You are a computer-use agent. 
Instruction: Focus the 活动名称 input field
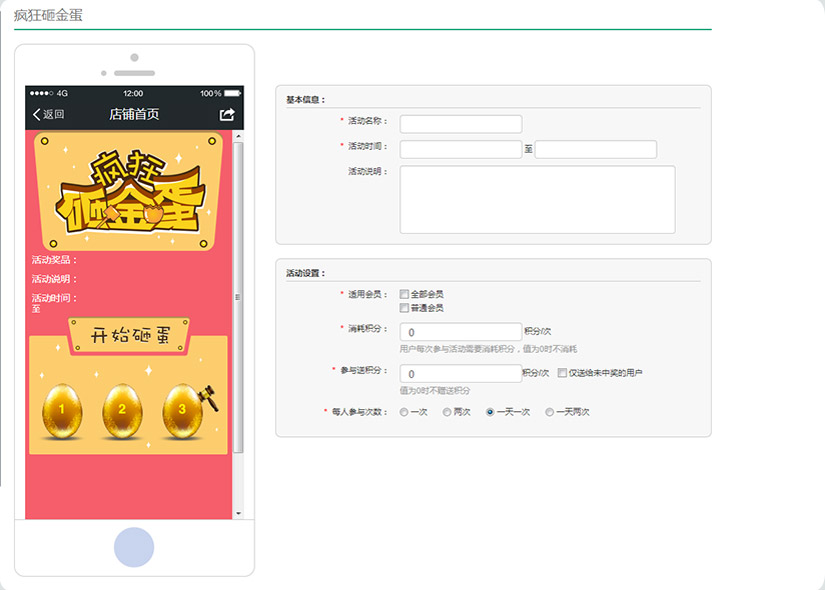click(461, 124)
